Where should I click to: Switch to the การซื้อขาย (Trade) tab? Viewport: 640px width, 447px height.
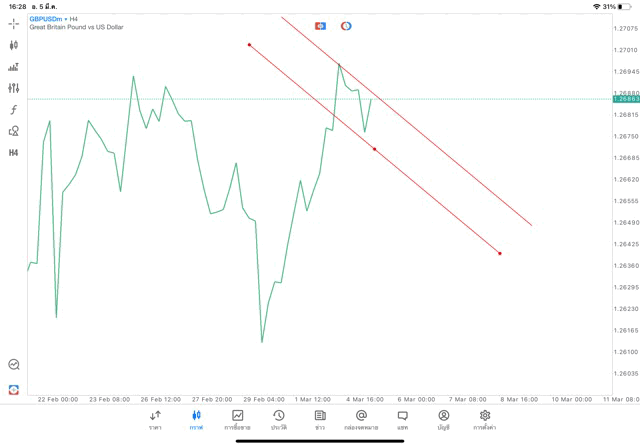237,420
